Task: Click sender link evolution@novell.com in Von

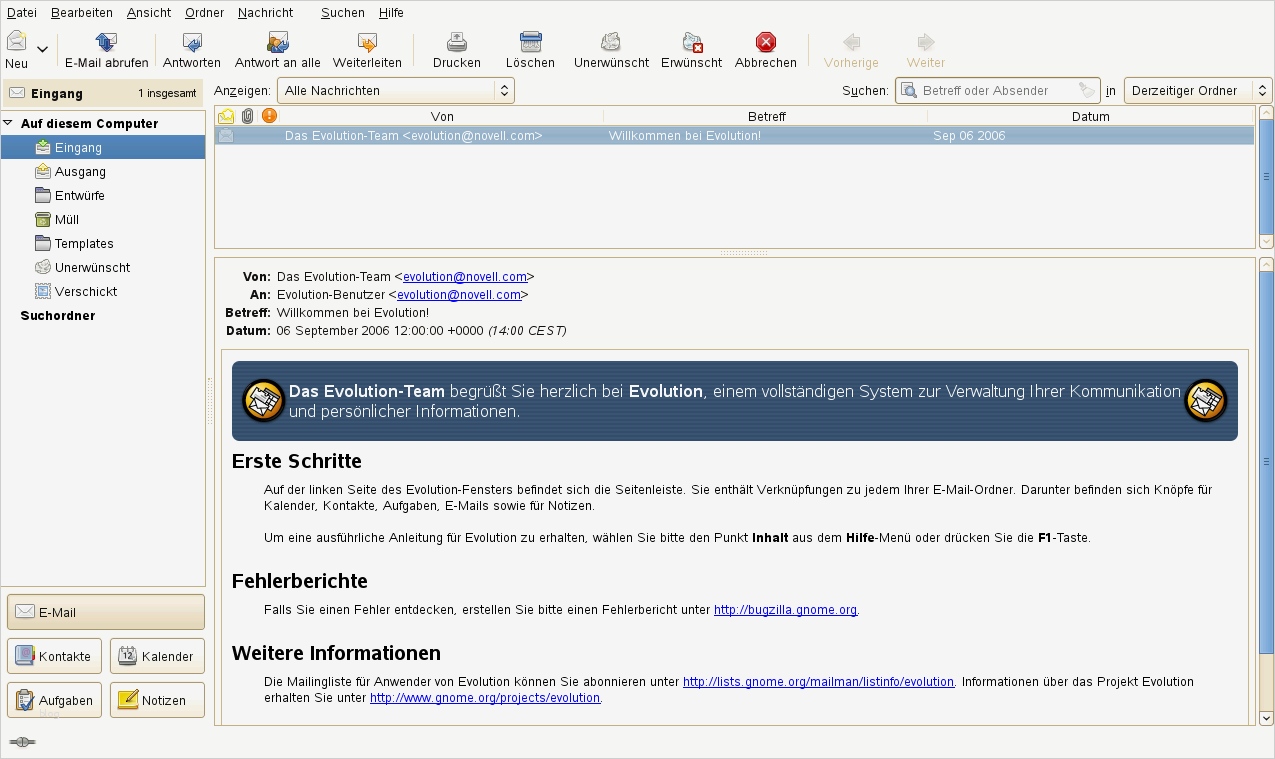Action: (x=465, y=277)
